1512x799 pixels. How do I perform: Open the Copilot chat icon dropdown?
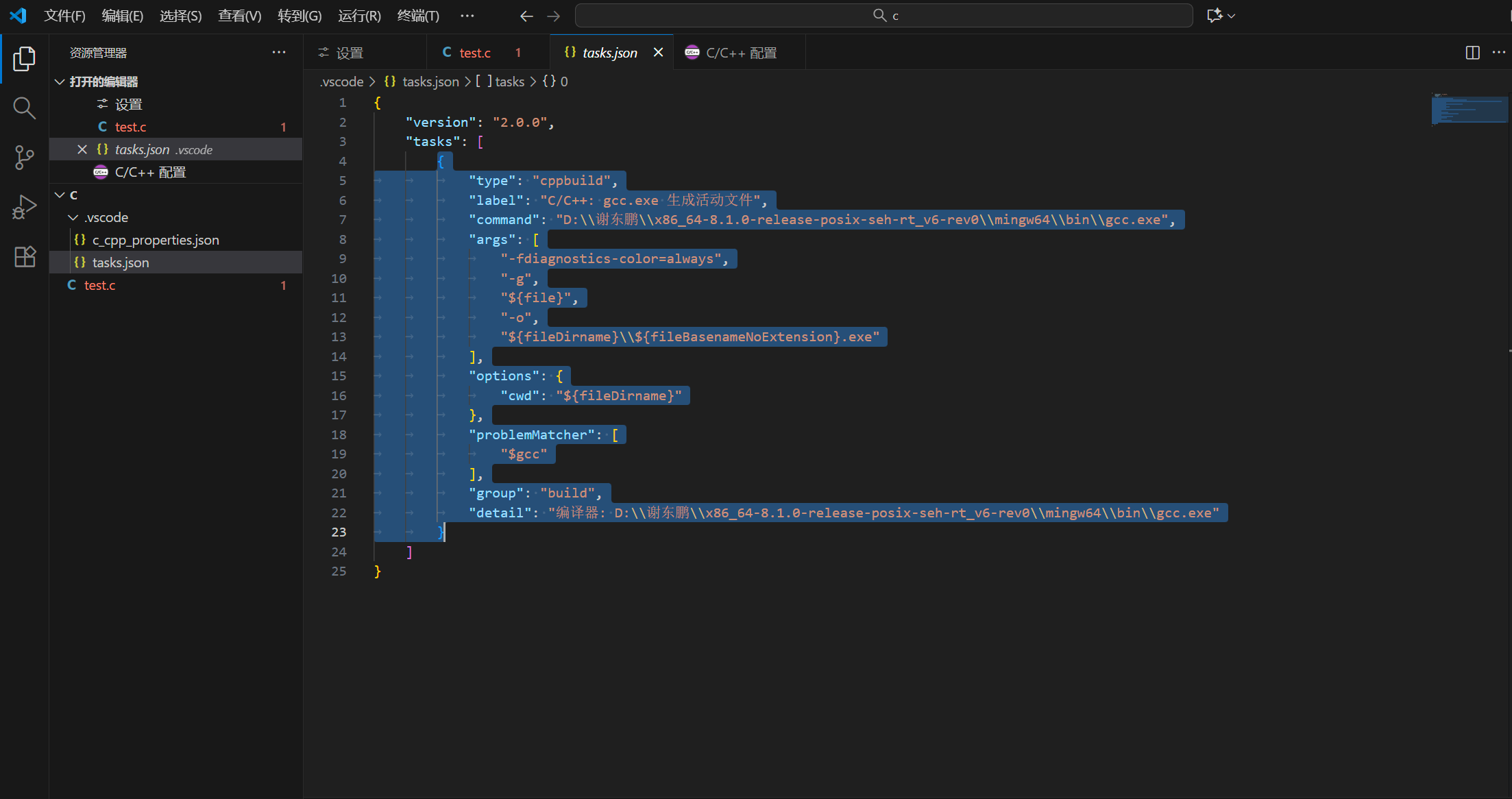(x=1232, y=16)
